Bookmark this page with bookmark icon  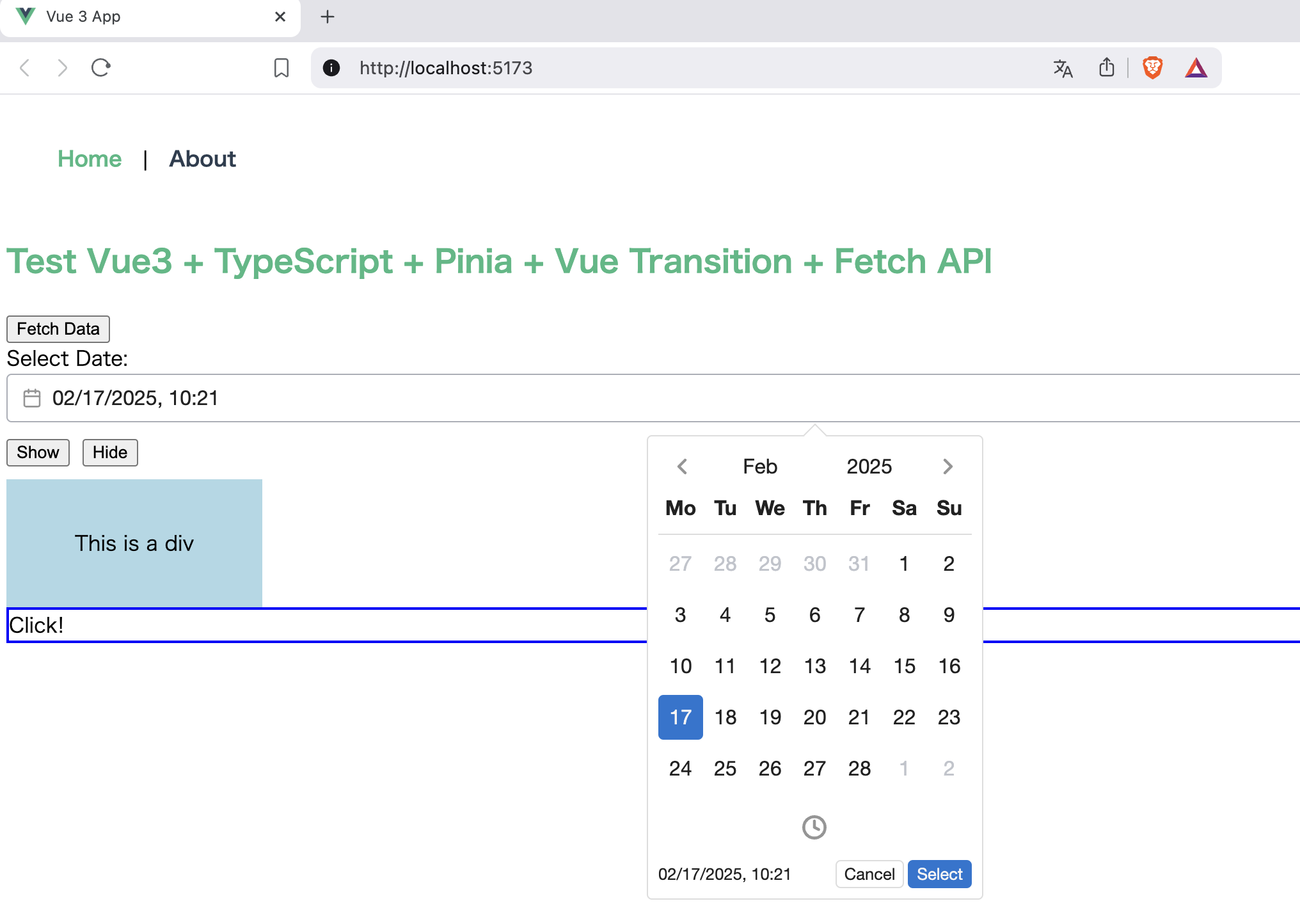281,68
